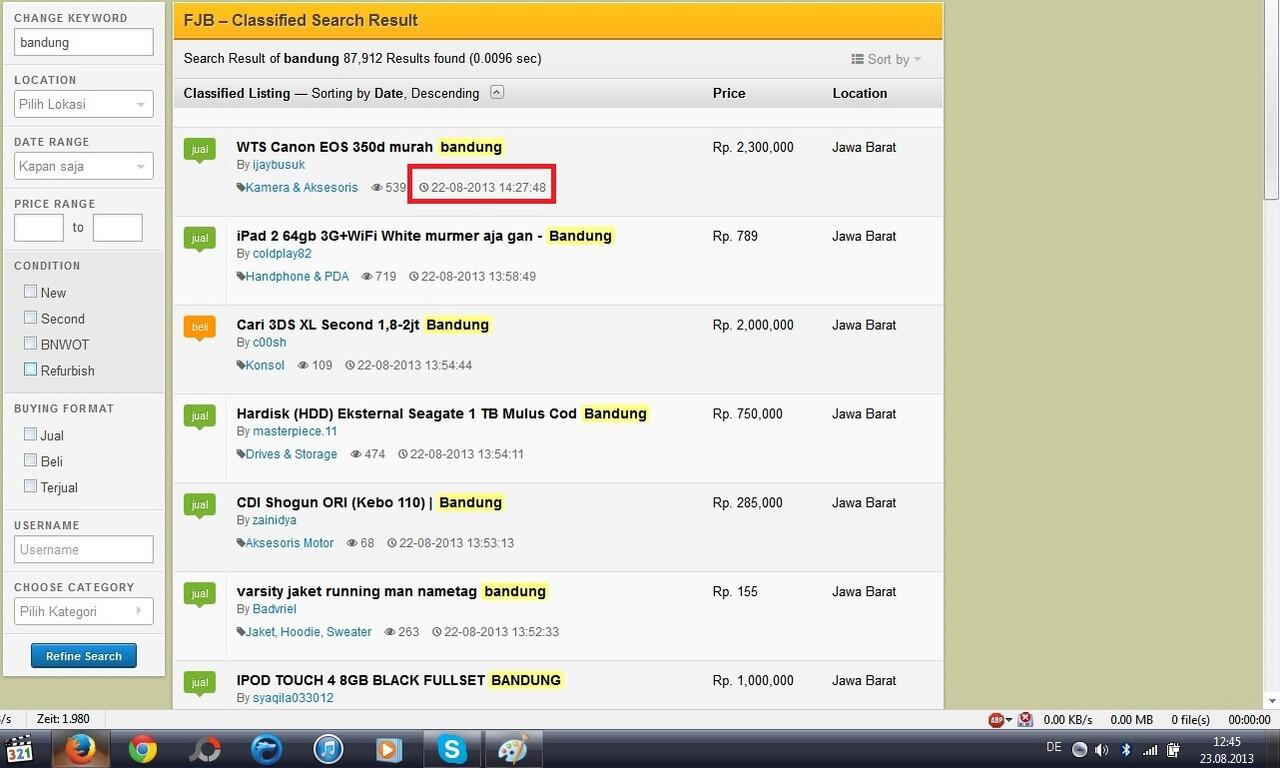Image resolution: width=1280 pixels, height=768 pixels.
Task: Click the views eye icon next to 539
Action: click(377, 187)
